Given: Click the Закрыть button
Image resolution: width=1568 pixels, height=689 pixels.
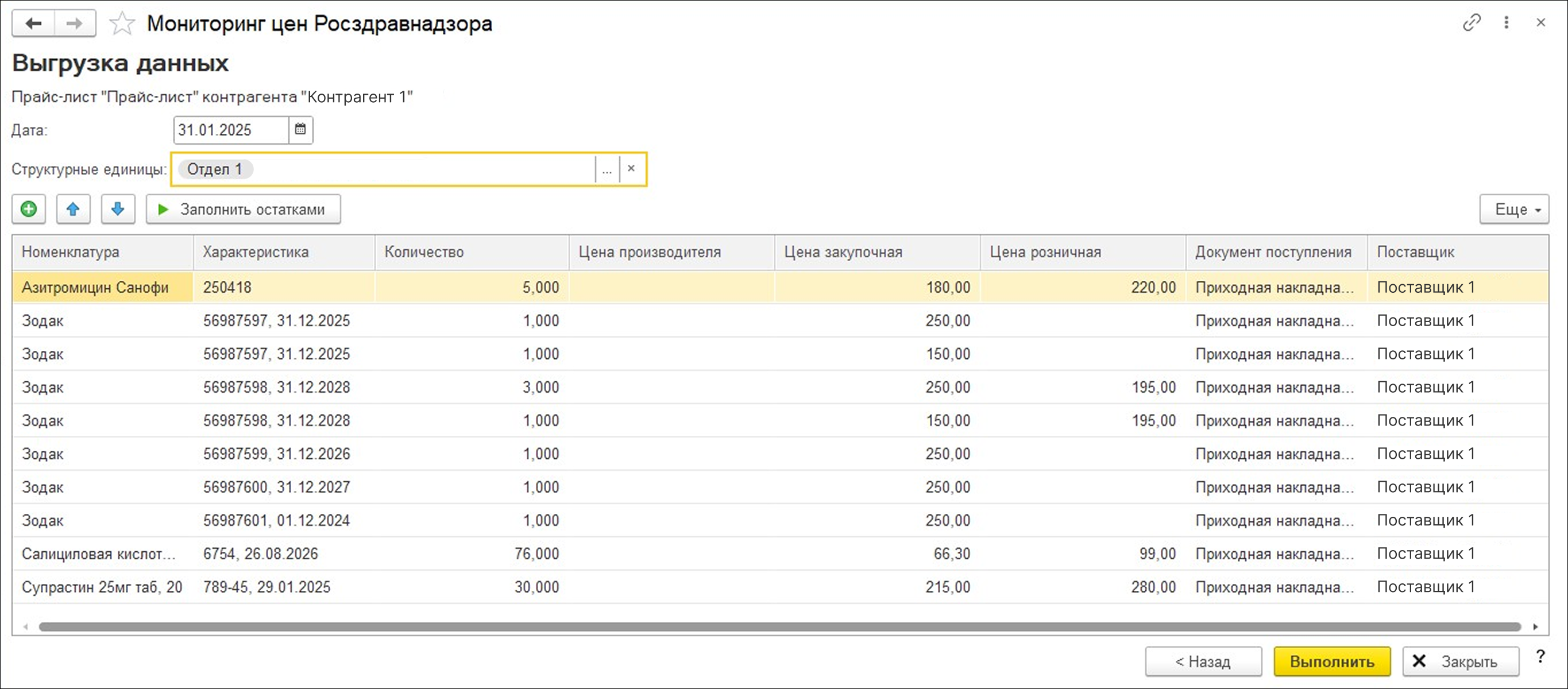Looking at the screenshot, I should [1460, 661].
